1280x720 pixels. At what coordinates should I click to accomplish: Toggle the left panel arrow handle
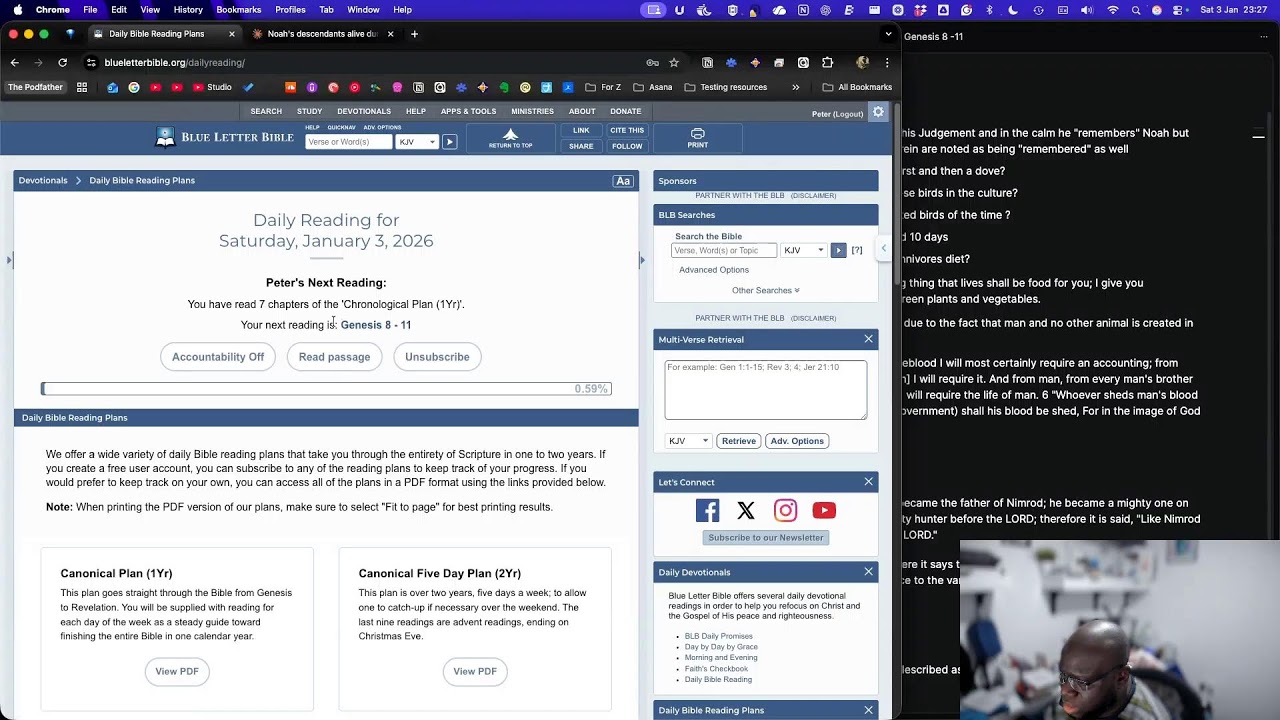click(9, 260)
